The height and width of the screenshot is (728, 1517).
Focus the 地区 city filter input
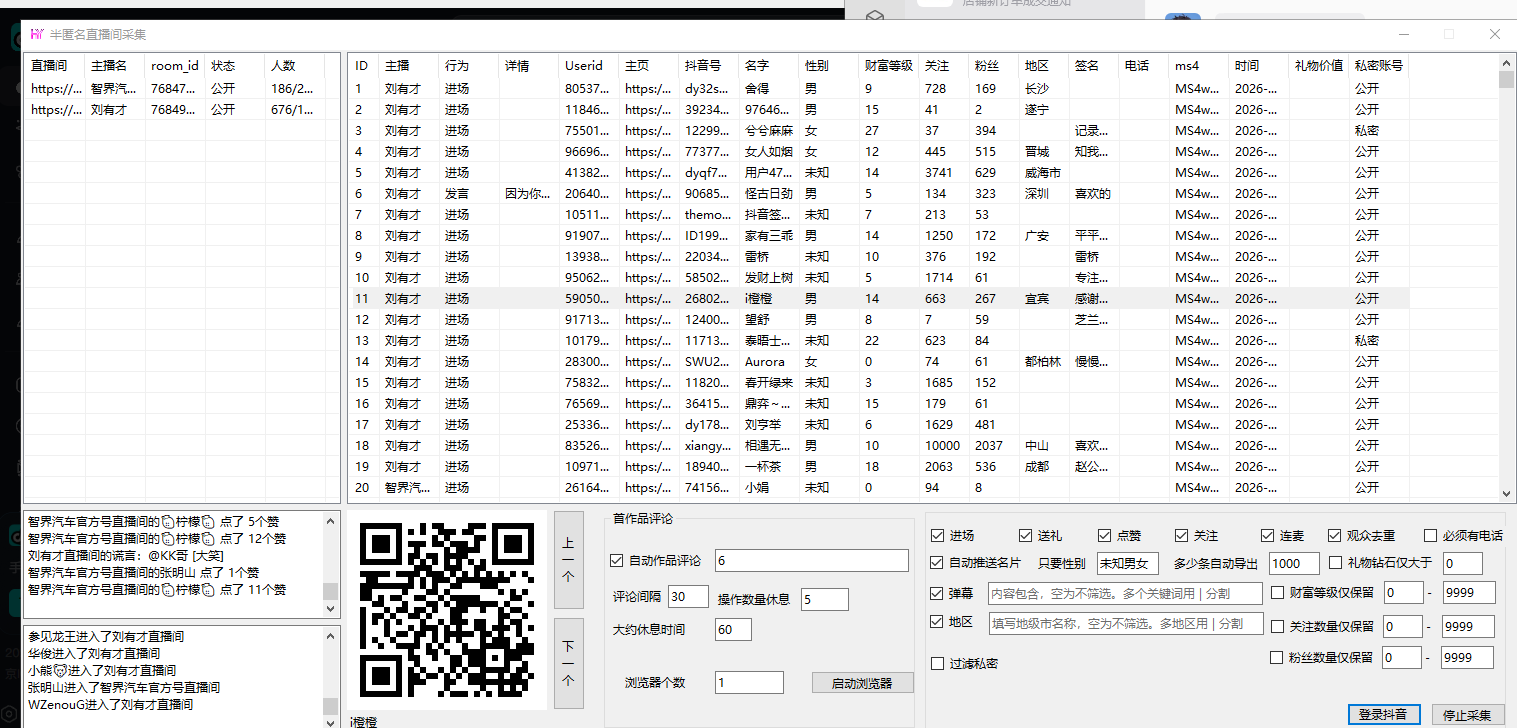tap(1125, 623)
